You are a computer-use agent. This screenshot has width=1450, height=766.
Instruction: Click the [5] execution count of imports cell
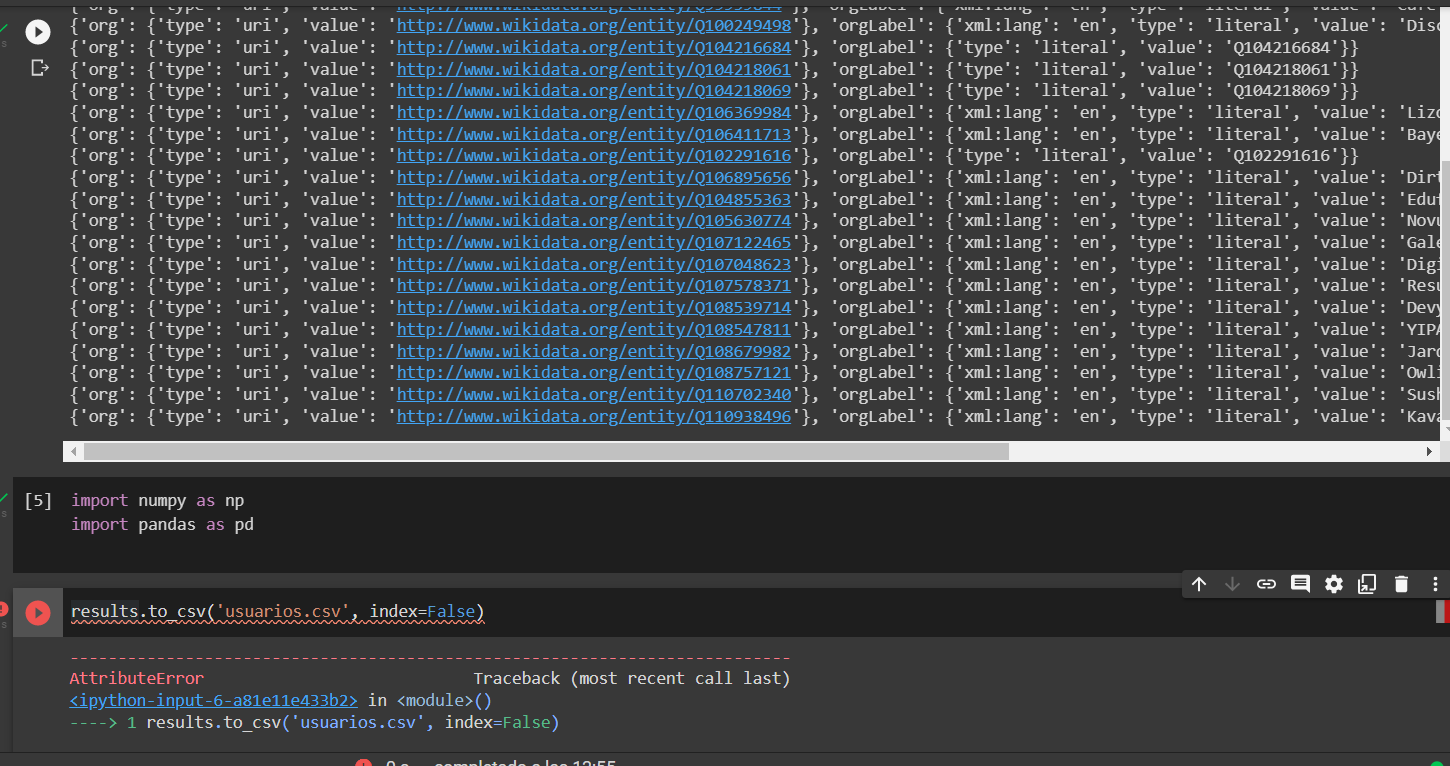[38, 500]
